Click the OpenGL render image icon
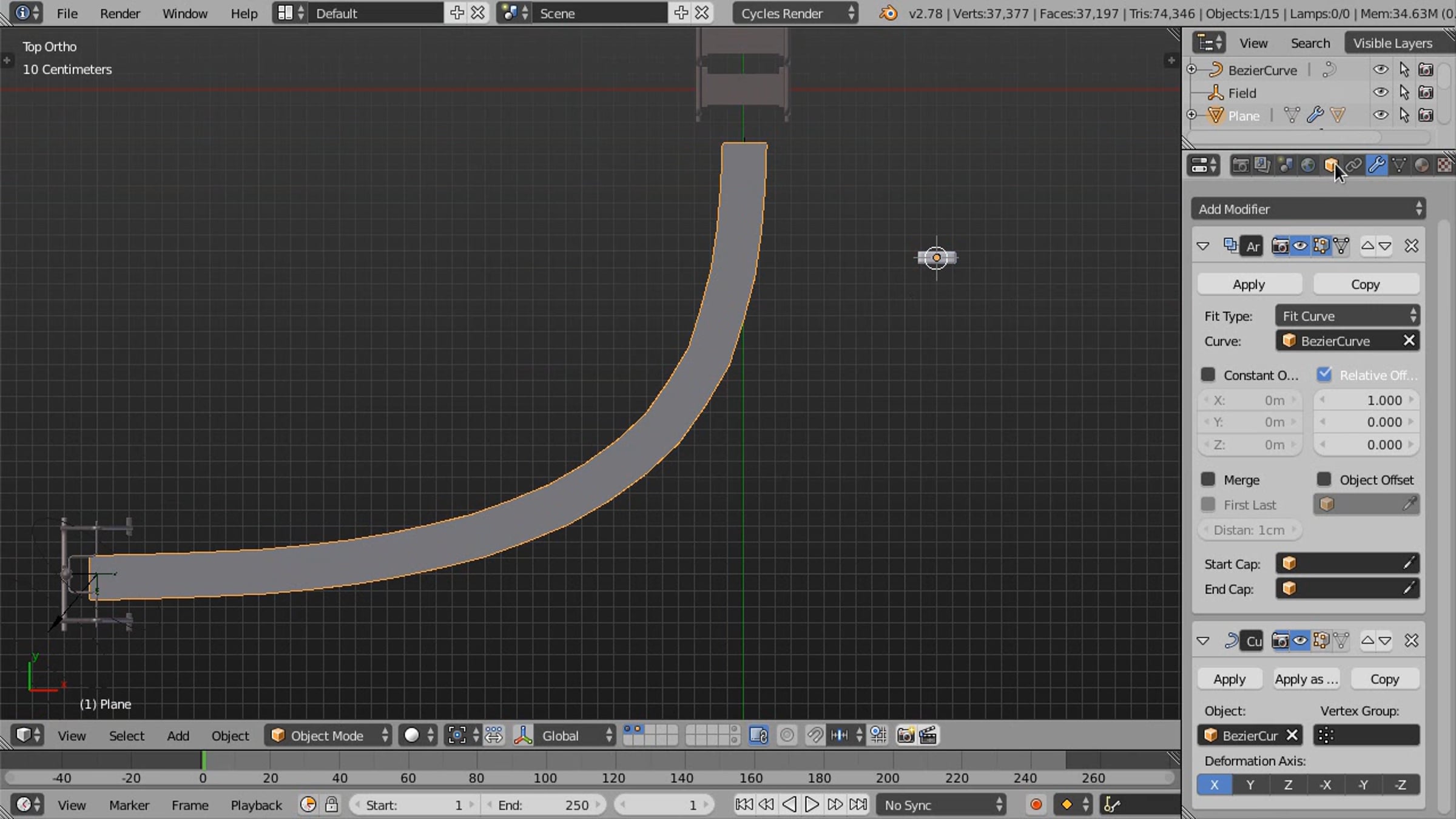This screenshot has width=1456, height=819. pyautogui.click(x=905, y=735)
